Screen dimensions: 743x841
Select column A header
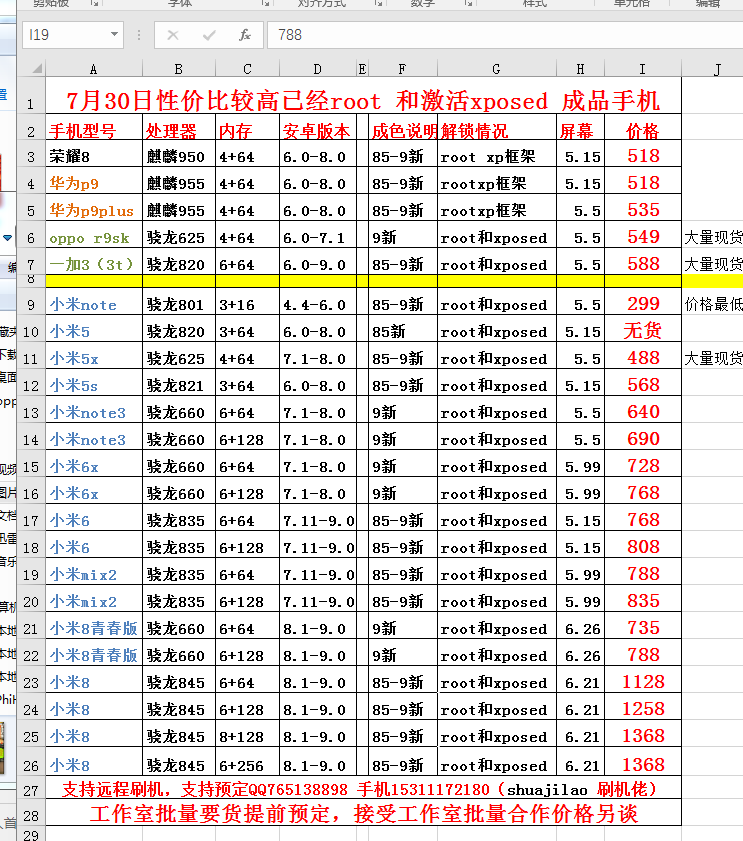pyautogui.click(x=94, y=69)
